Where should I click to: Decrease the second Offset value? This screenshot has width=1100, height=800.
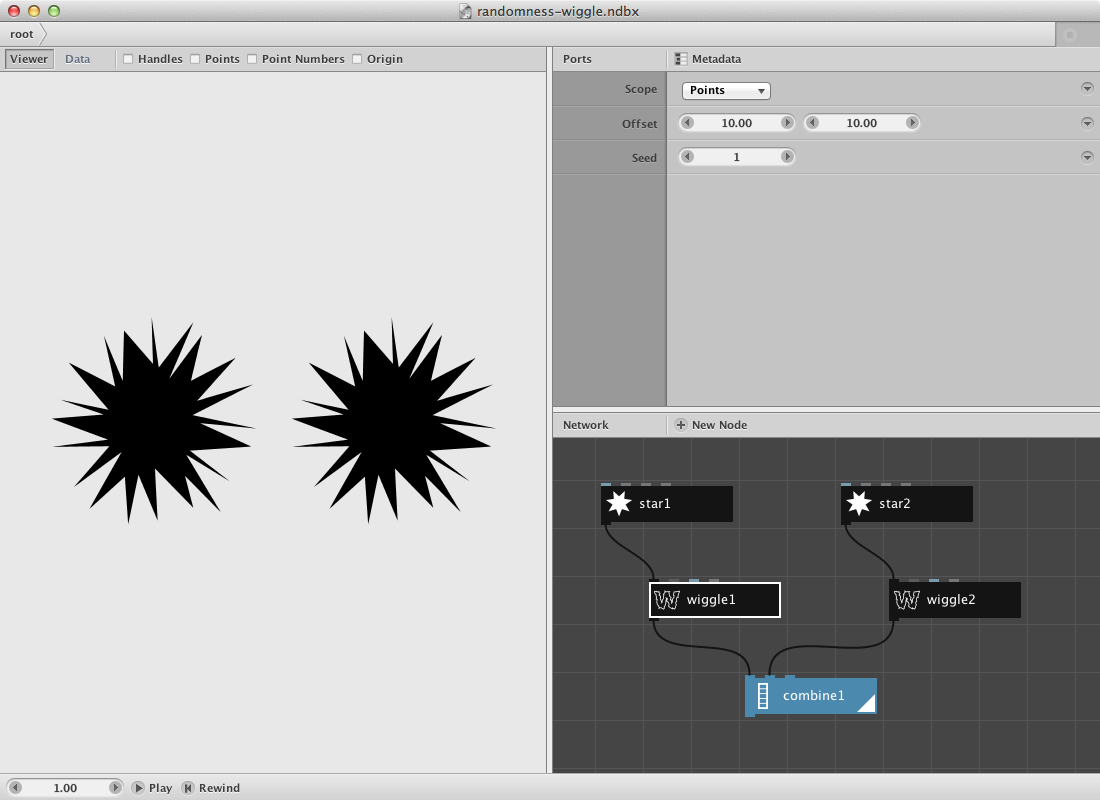coord(812,123)
